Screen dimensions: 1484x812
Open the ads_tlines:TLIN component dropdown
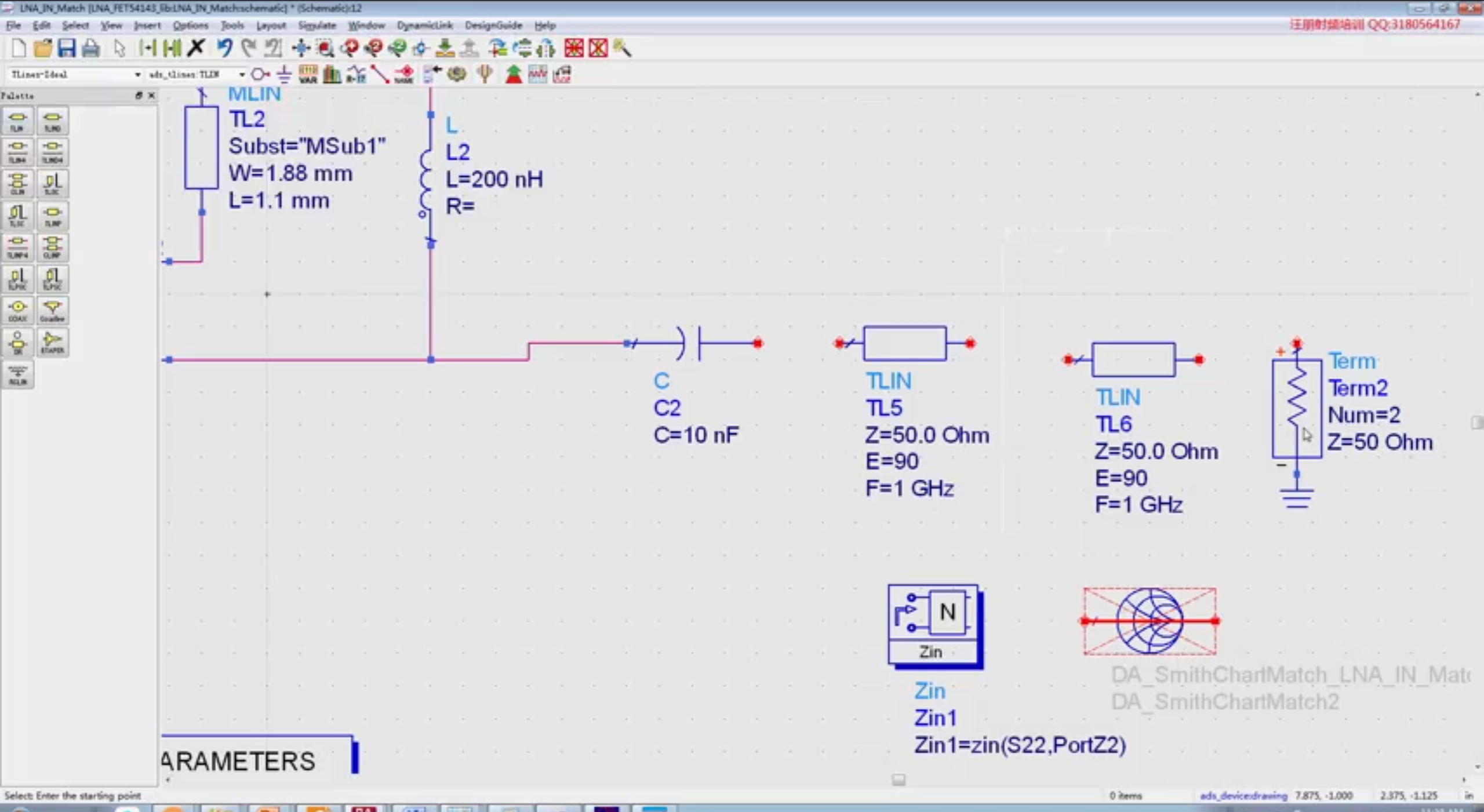(241, 75)
